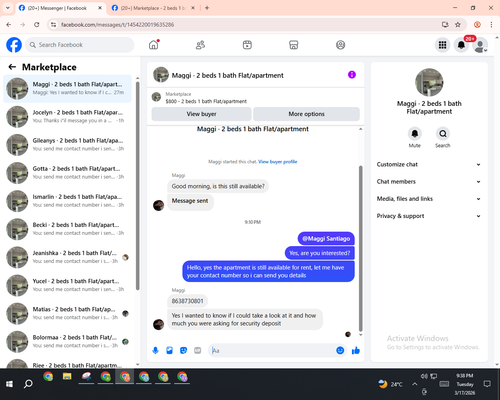Open Yucel conversation in chat list

click(67, 285)
